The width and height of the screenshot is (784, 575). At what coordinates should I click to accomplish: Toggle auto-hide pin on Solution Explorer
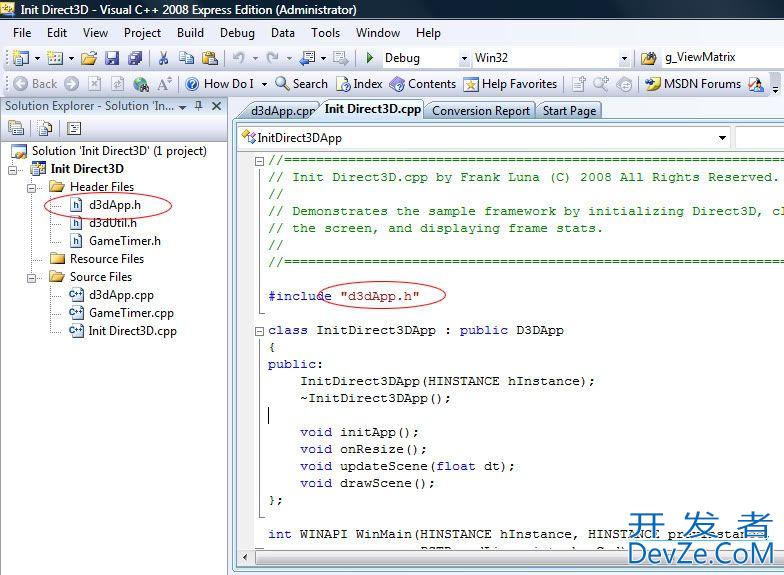198,106
